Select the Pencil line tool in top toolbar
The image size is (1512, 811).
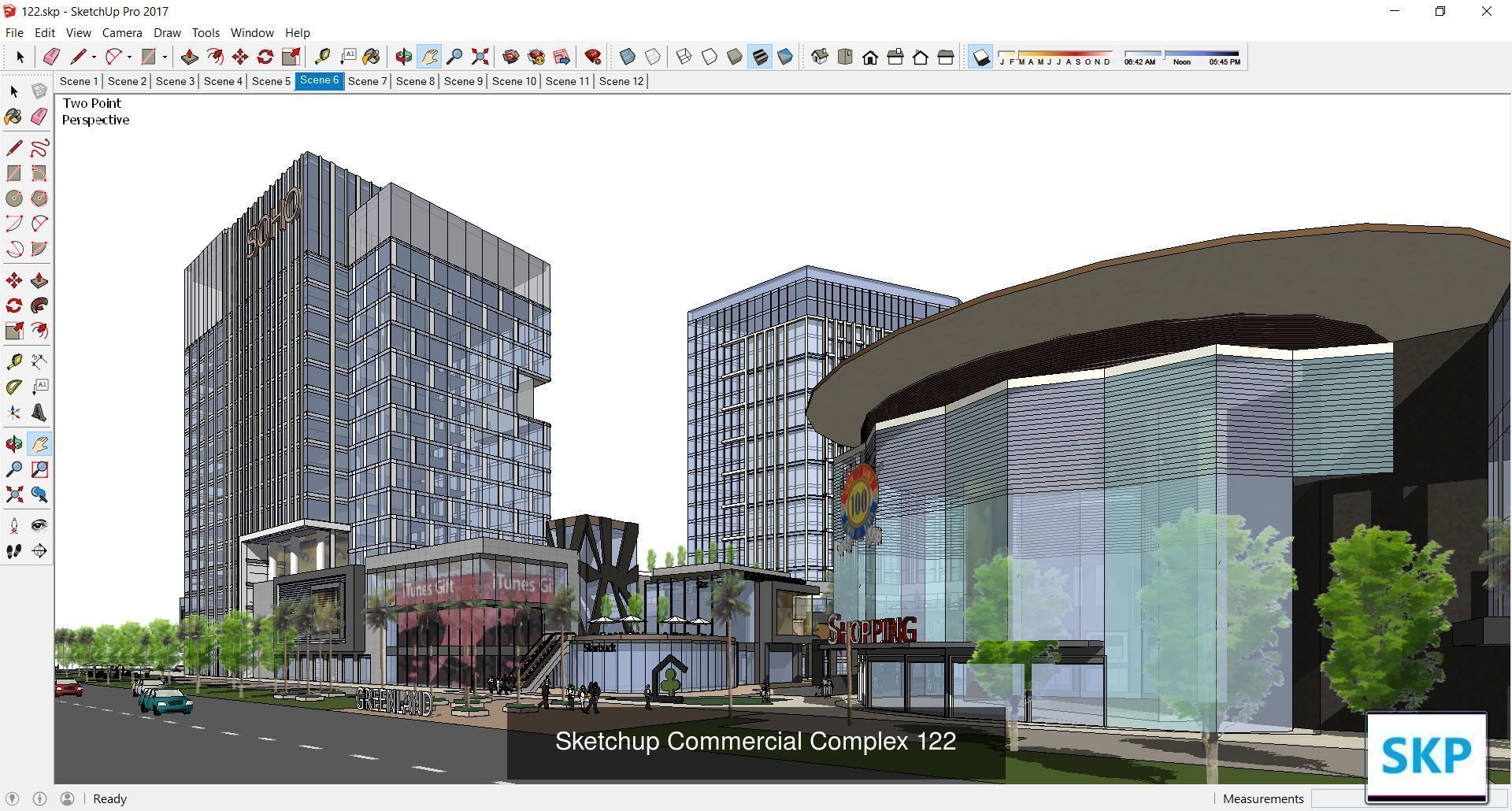(x=77, y=57)
